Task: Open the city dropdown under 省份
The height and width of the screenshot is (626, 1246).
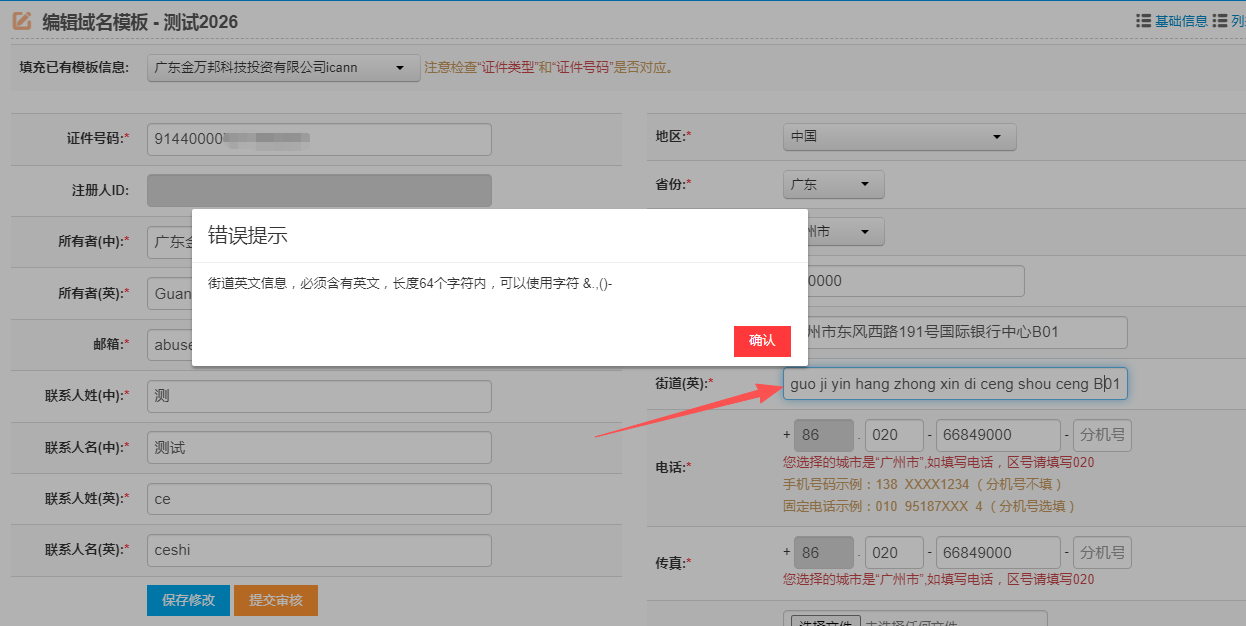Action: pos(845,232)
